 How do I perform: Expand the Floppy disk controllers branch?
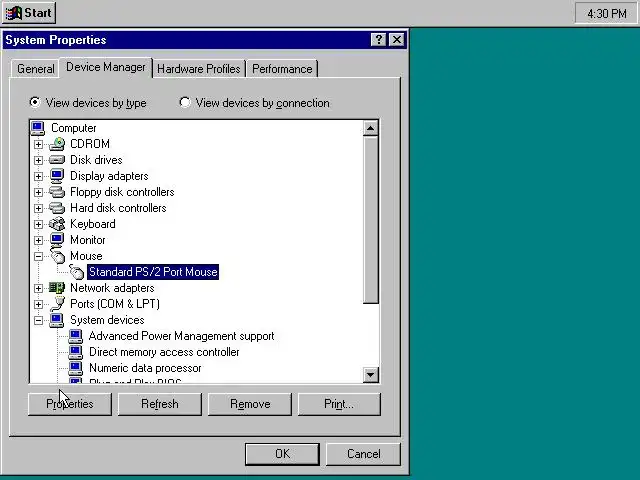point(38,192)
